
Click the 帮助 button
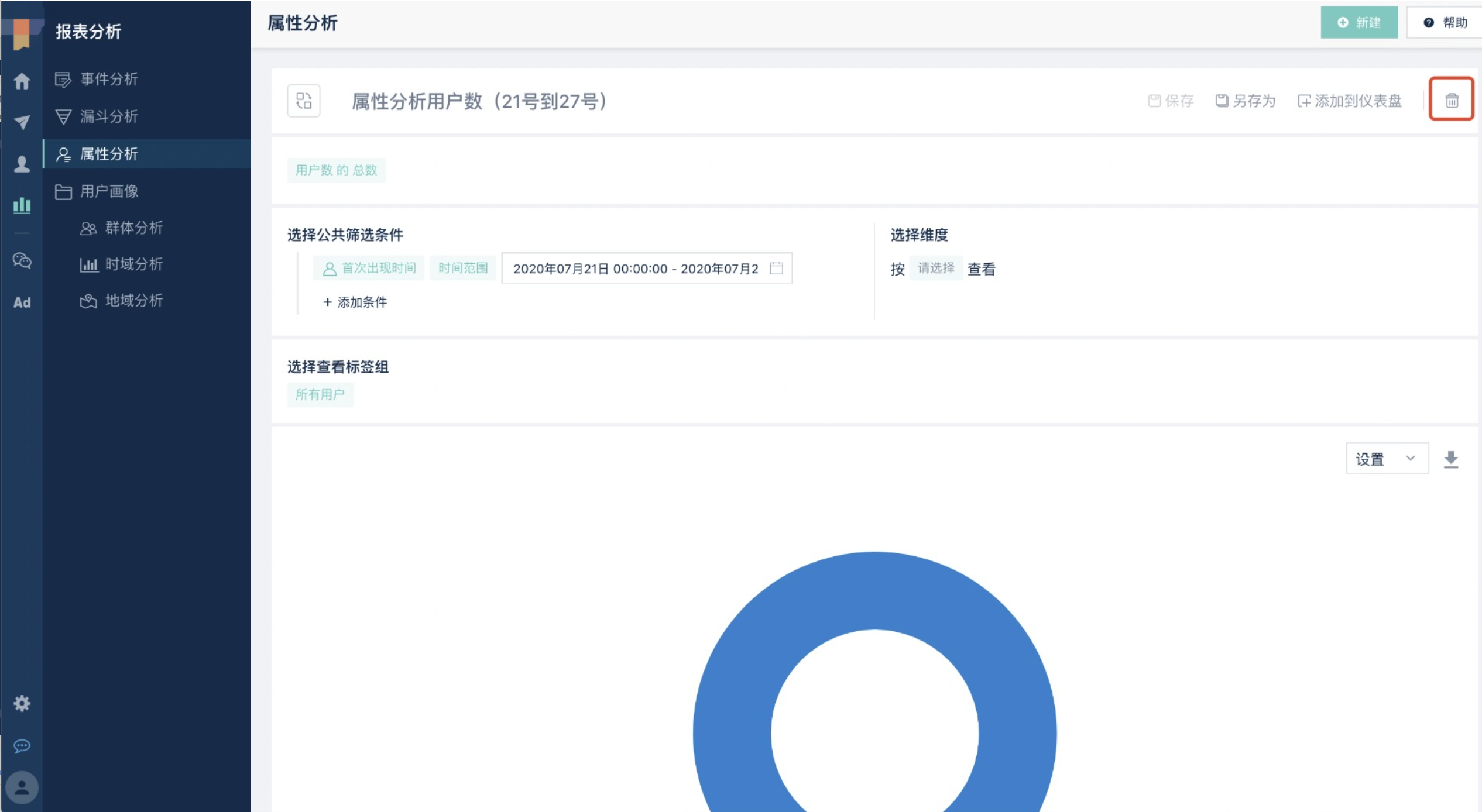coord(1445,22)
